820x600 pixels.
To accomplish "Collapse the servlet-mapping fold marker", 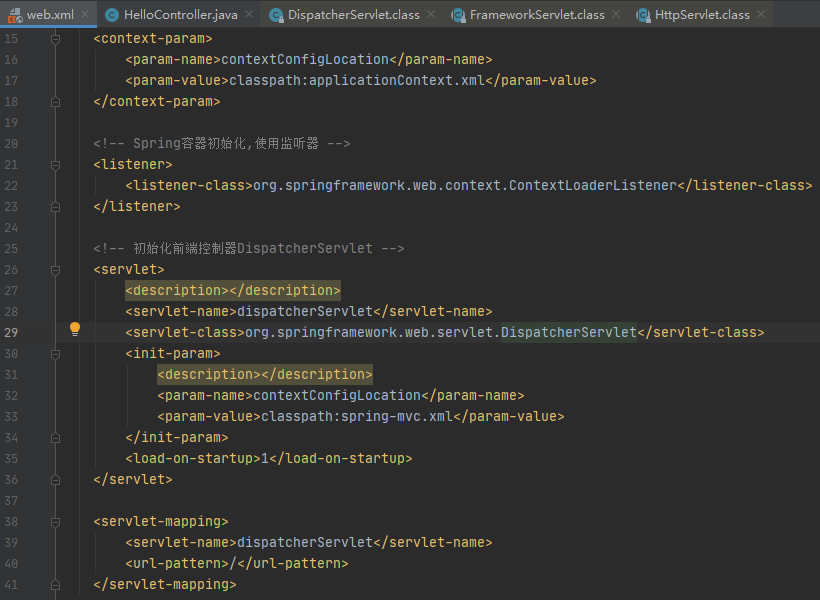I will [56, 521].
